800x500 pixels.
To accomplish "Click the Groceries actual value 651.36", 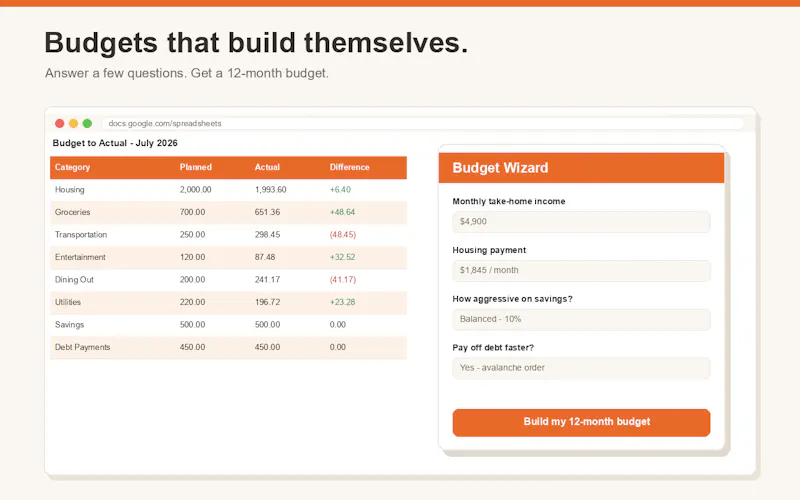I will [267, 212].
